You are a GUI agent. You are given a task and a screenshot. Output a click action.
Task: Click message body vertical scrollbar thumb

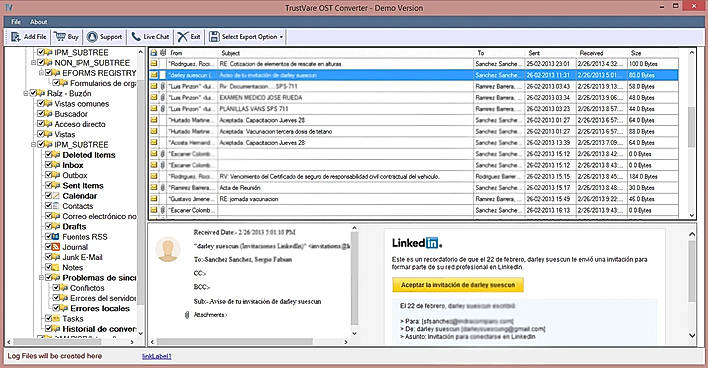click(692, 271)
